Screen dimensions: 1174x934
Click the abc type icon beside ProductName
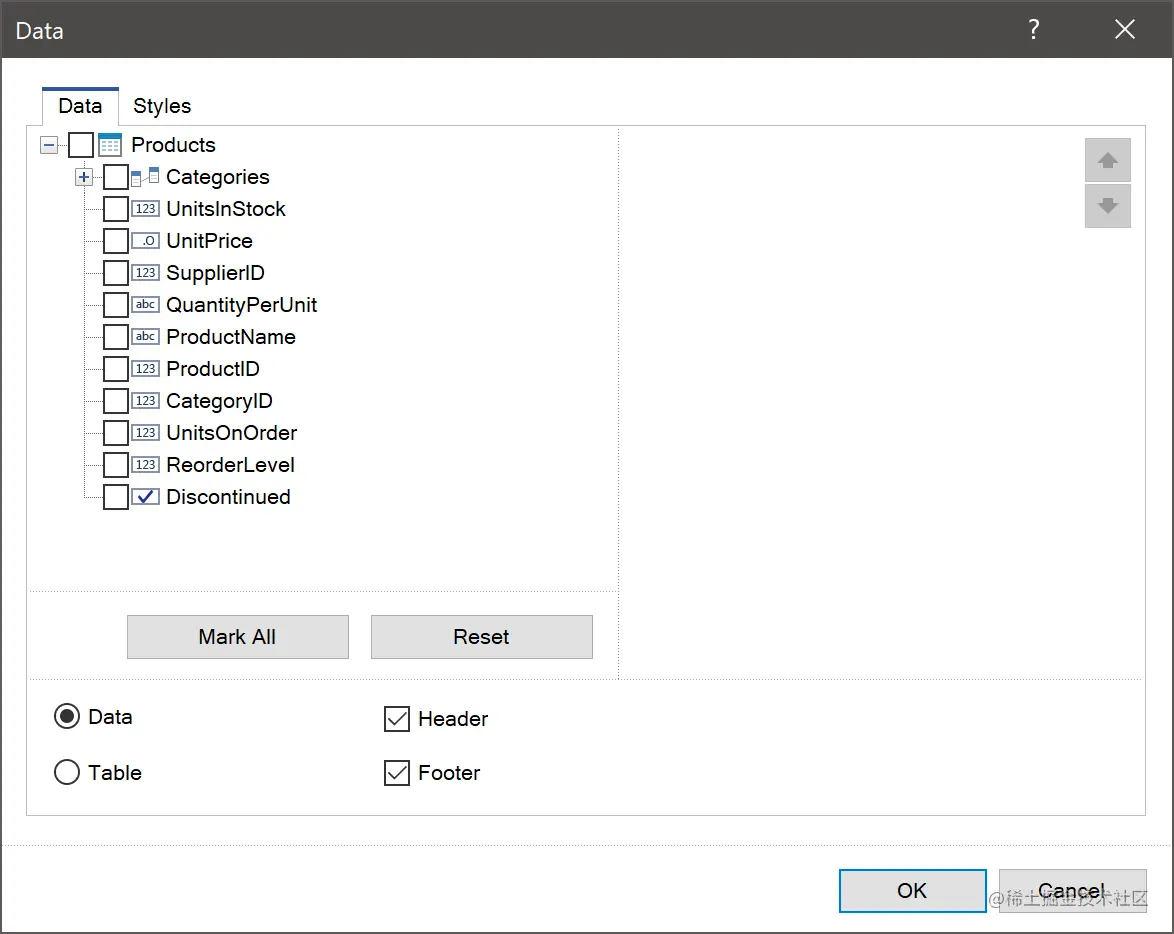(145, 337)
